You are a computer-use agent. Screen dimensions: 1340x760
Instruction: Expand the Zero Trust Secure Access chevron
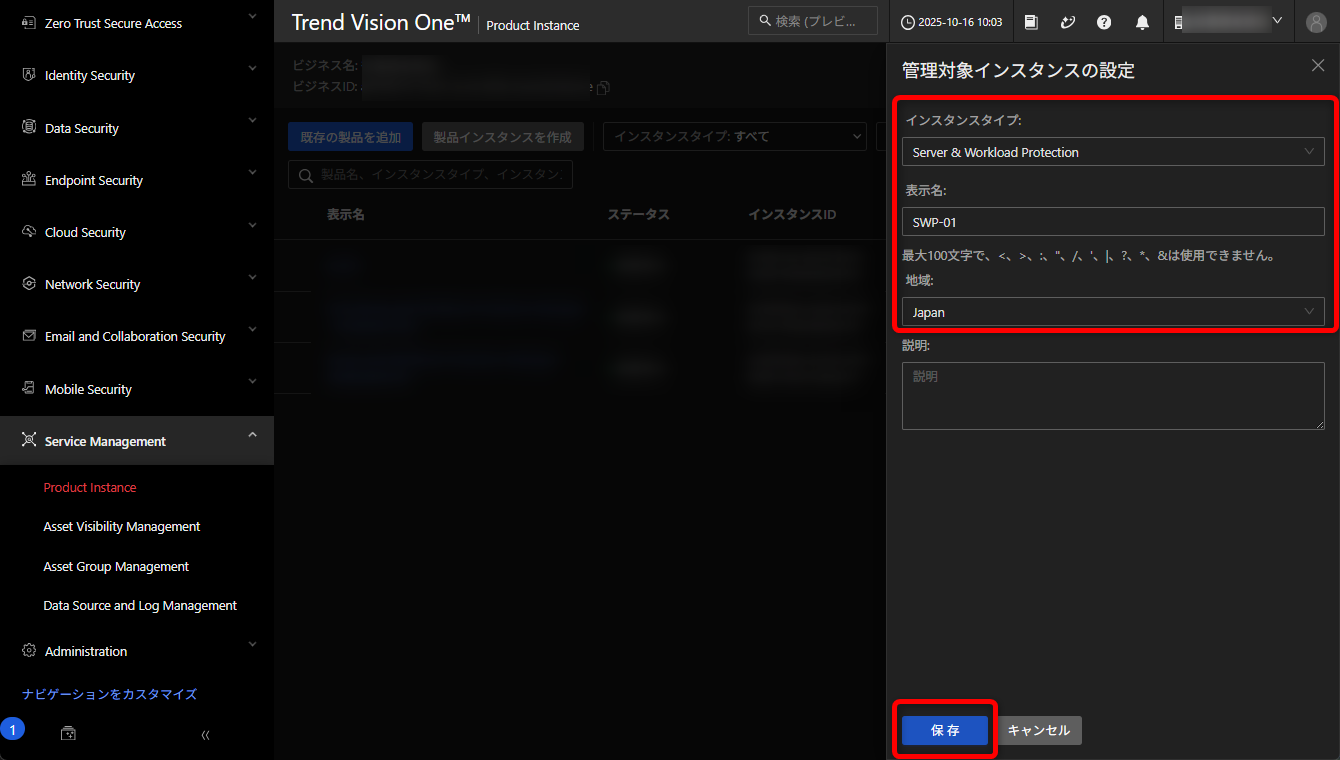tap(252, 17)
